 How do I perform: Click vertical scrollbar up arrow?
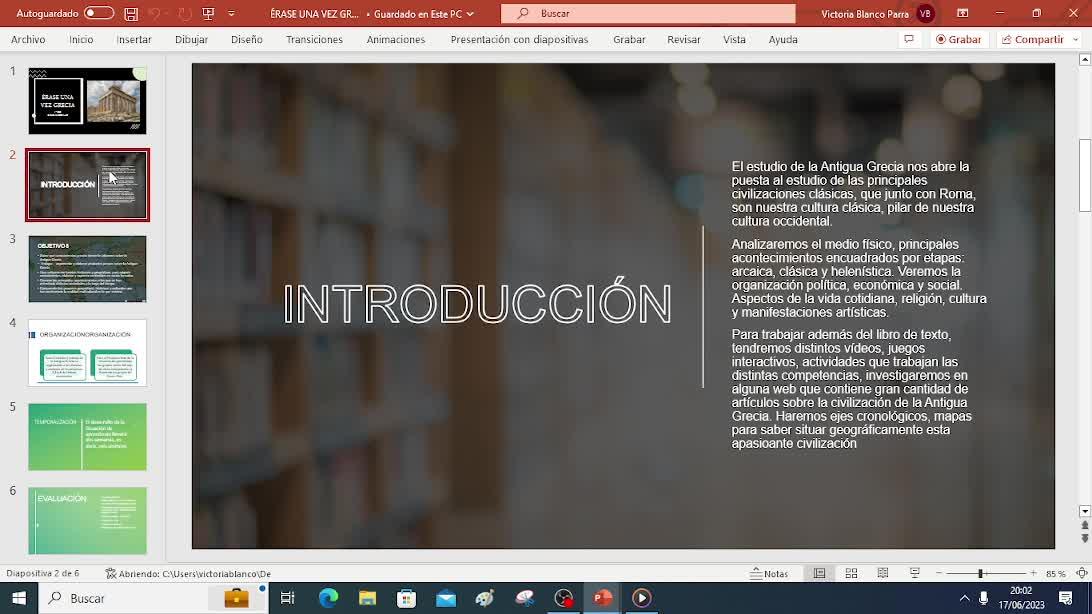pyautogui.click(x=1084, y=61)
